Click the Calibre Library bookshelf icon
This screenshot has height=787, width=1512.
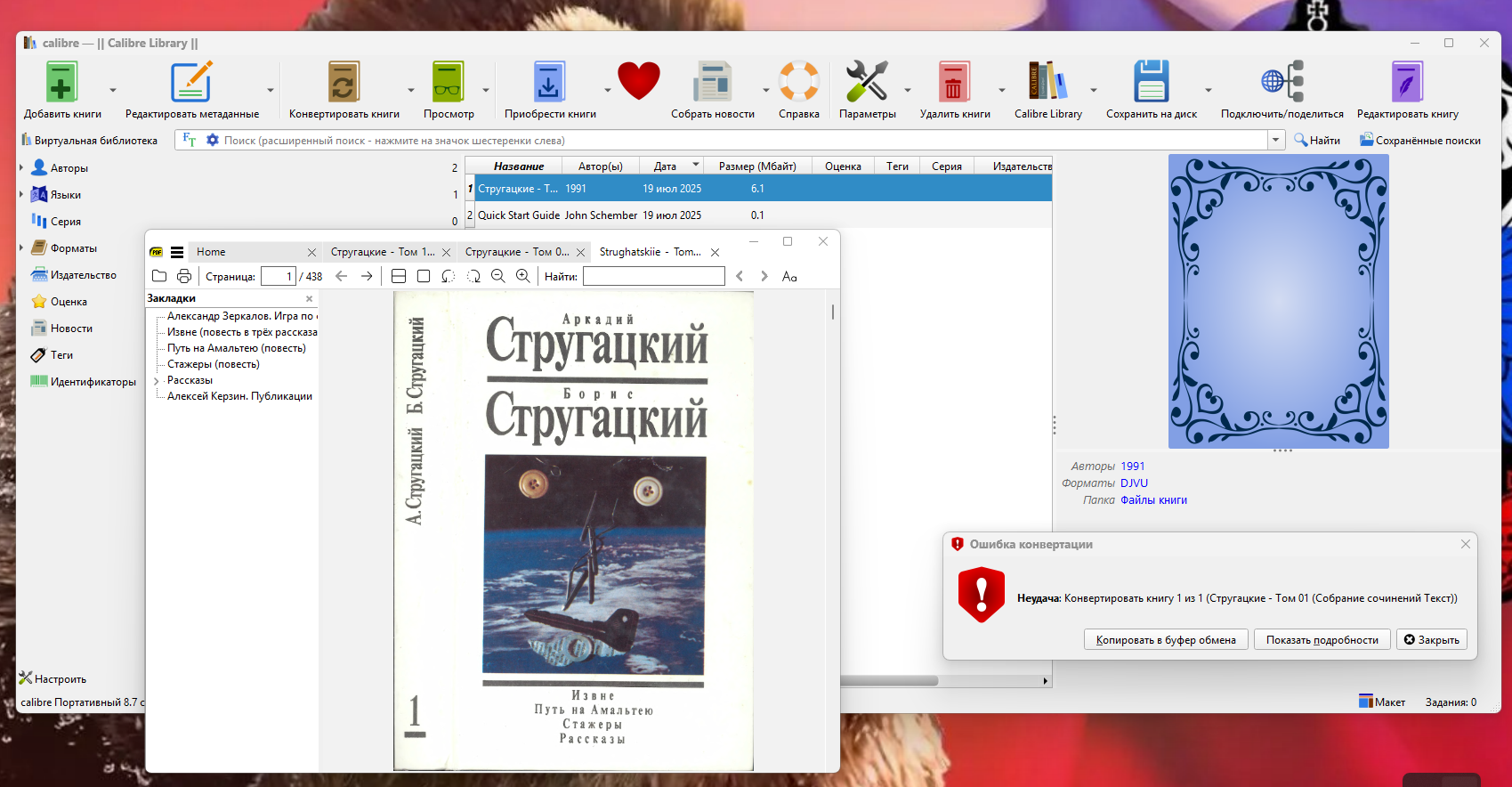(x=1047, y=82)
